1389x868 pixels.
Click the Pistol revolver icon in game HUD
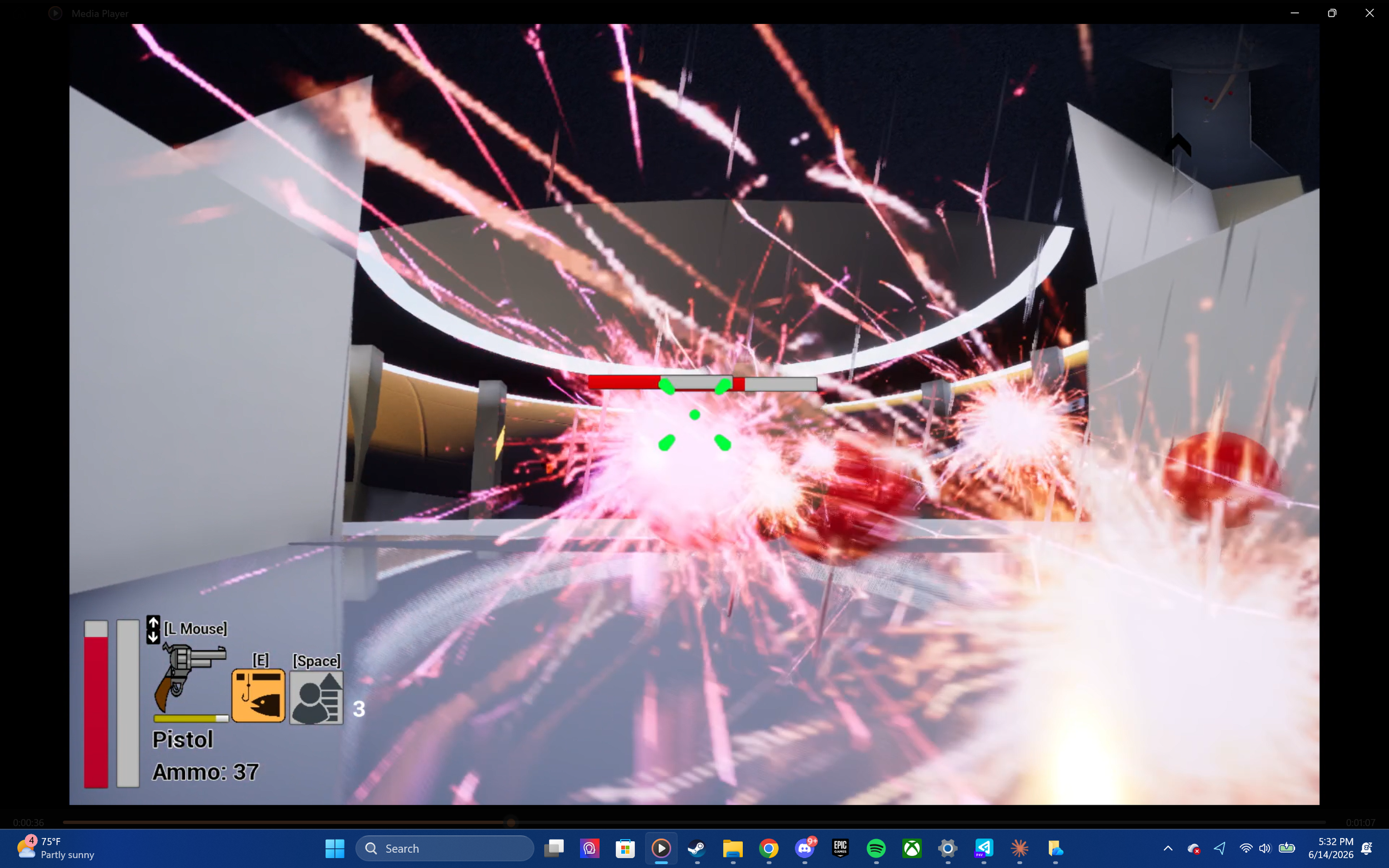click(190, 678)
